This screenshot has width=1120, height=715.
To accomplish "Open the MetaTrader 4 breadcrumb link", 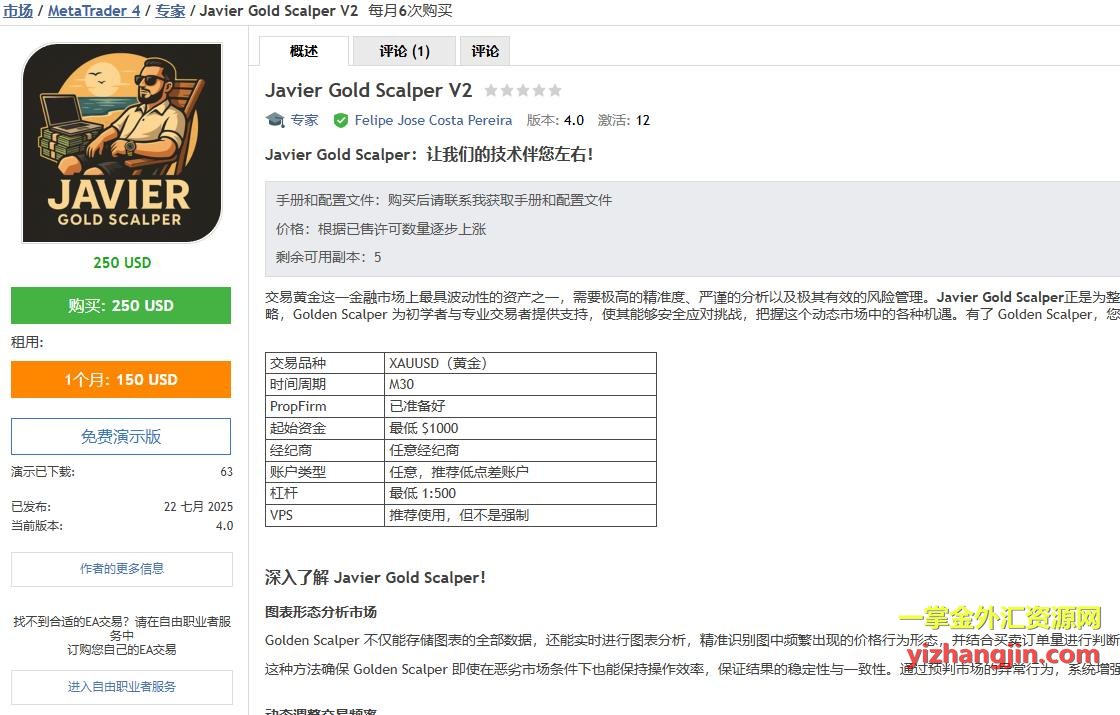I will tap(94, 11).
